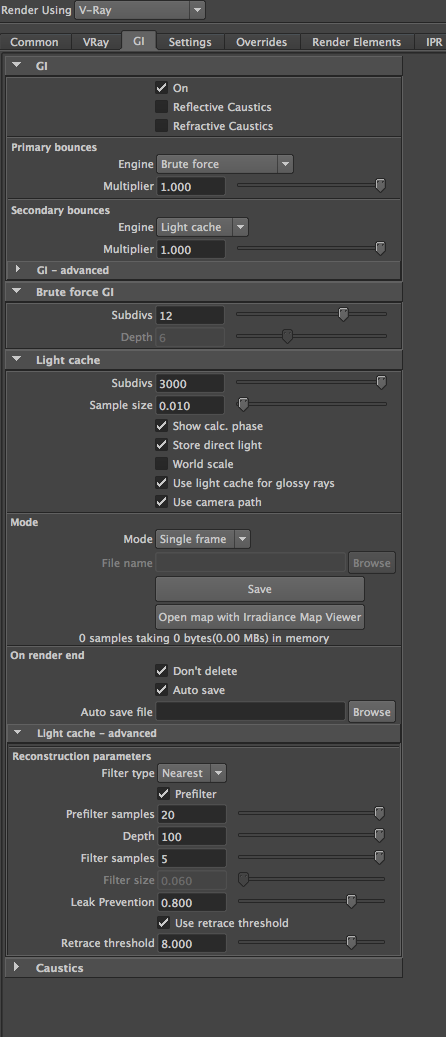This screenshot has height=1037, width=446.
Task: Open the Filter type dropdown
Action: click(x=192, y=772)
